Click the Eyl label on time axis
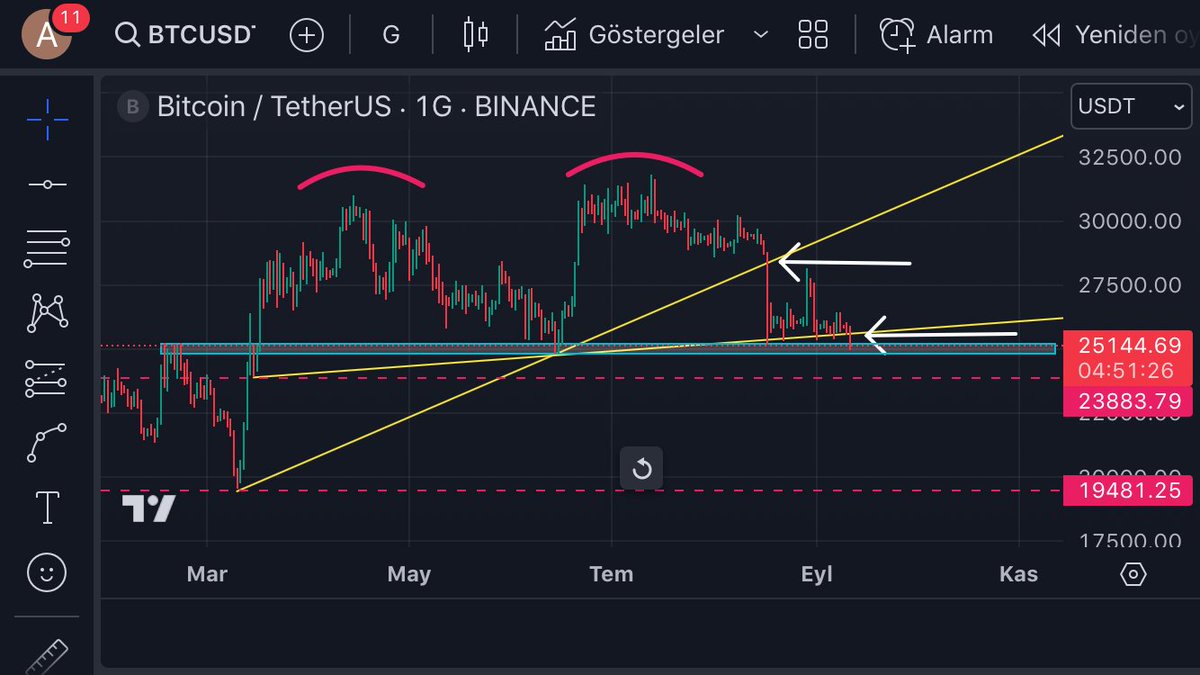Screen dimensions: 1200x675 pyautogui.click(x=817, y=574)
